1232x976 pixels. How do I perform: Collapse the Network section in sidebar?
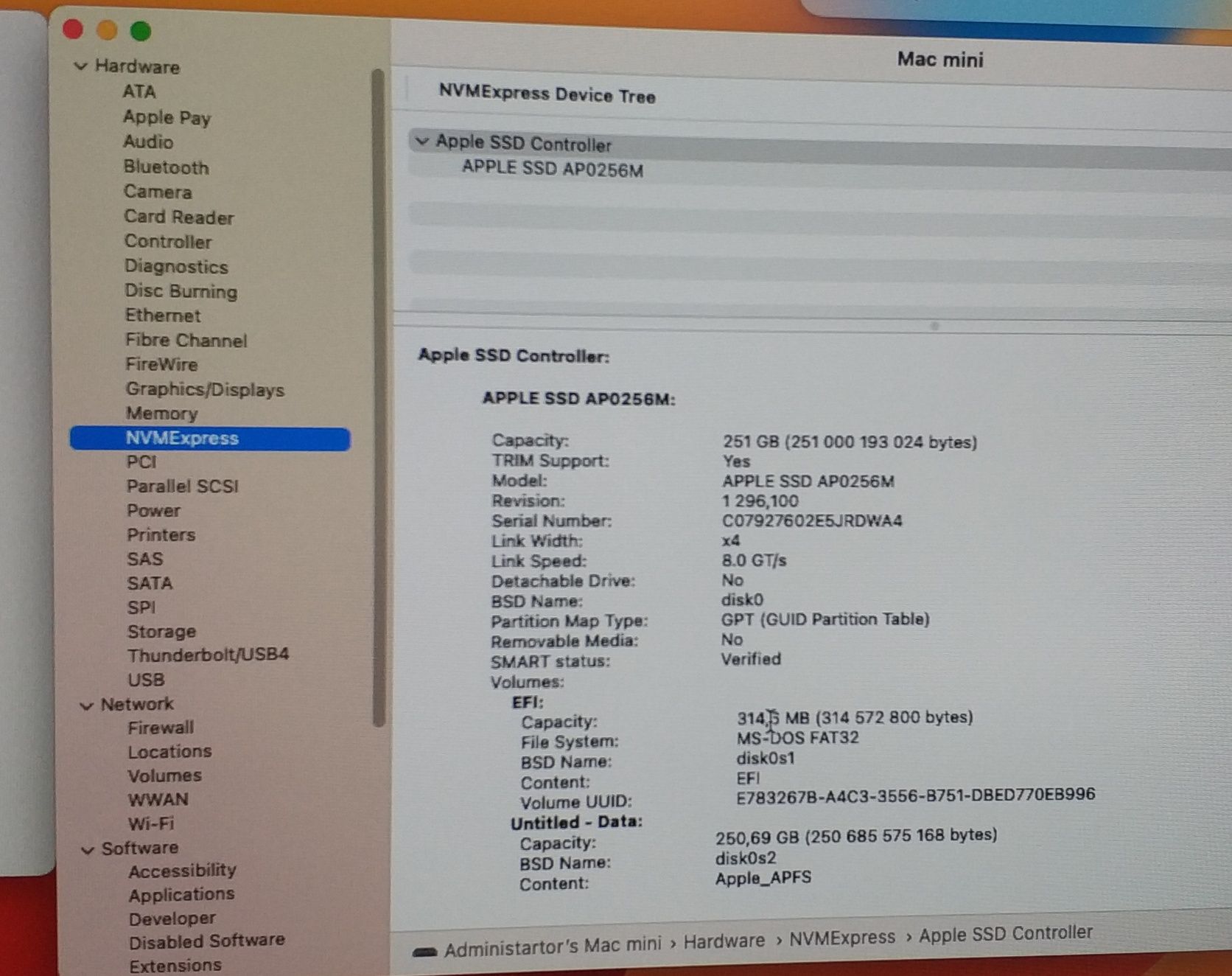[86, 705]
